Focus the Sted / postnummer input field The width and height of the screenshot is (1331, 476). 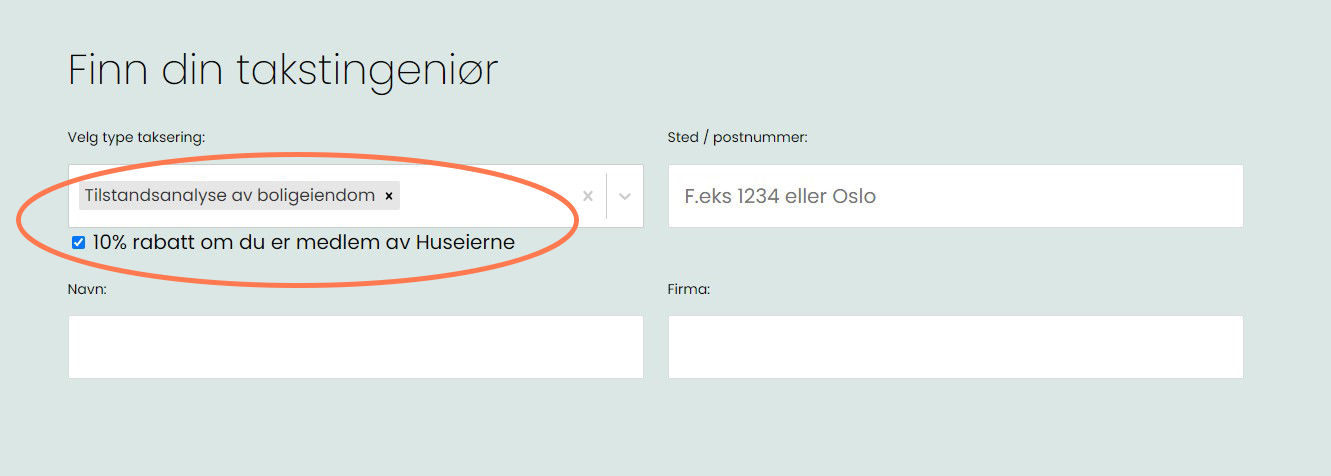(x=955, y=196)
